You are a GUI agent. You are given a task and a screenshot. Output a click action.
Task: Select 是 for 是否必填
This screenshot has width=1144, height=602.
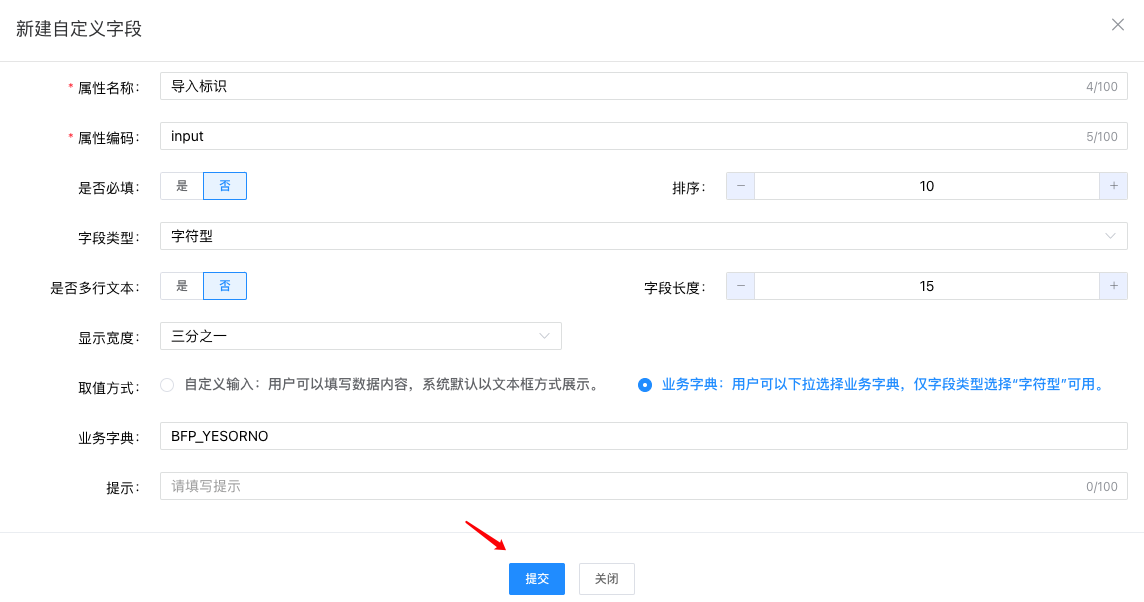tap(182, 186)
